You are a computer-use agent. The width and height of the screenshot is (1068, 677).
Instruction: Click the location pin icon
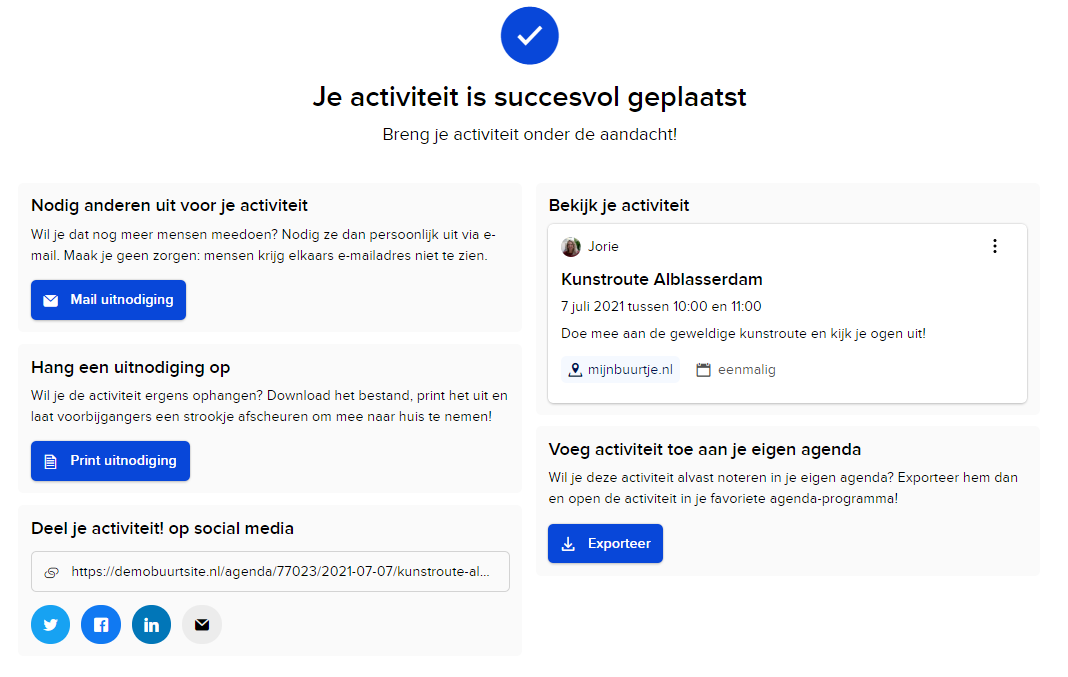(x=575, y=370)
